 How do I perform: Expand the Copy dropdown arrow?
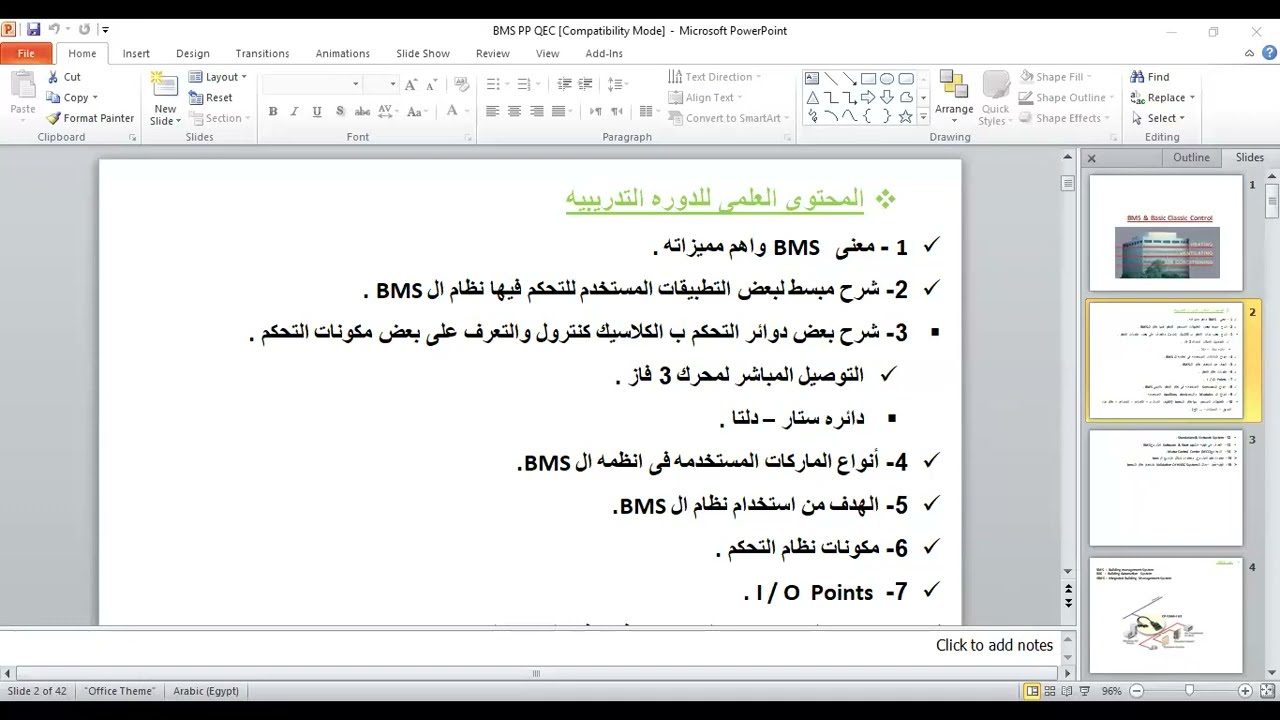[x=95, y=98]
